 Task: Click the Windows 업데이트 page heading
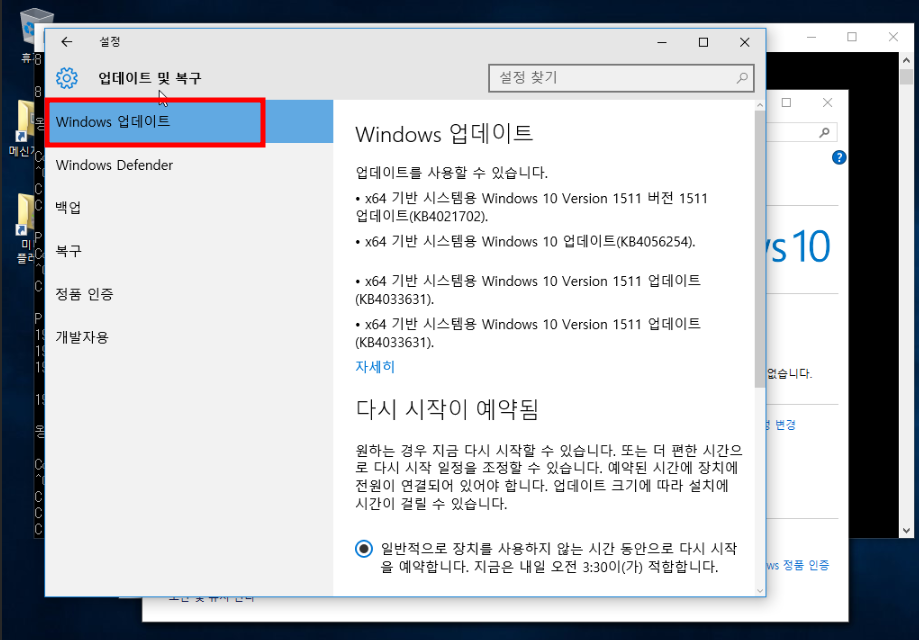(x=444, y=134)
